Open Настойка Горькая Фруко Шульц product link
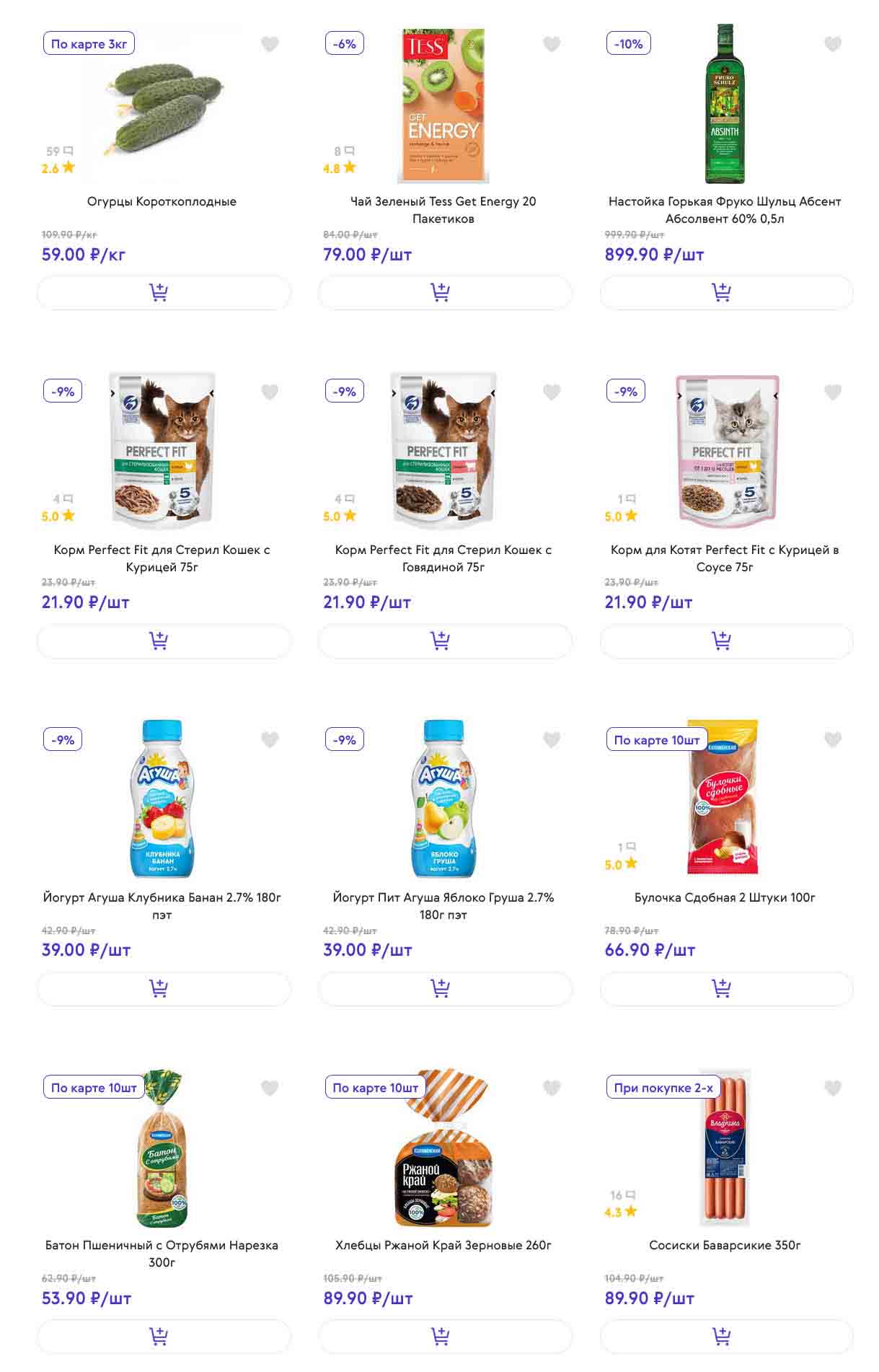 coord(725,210)
